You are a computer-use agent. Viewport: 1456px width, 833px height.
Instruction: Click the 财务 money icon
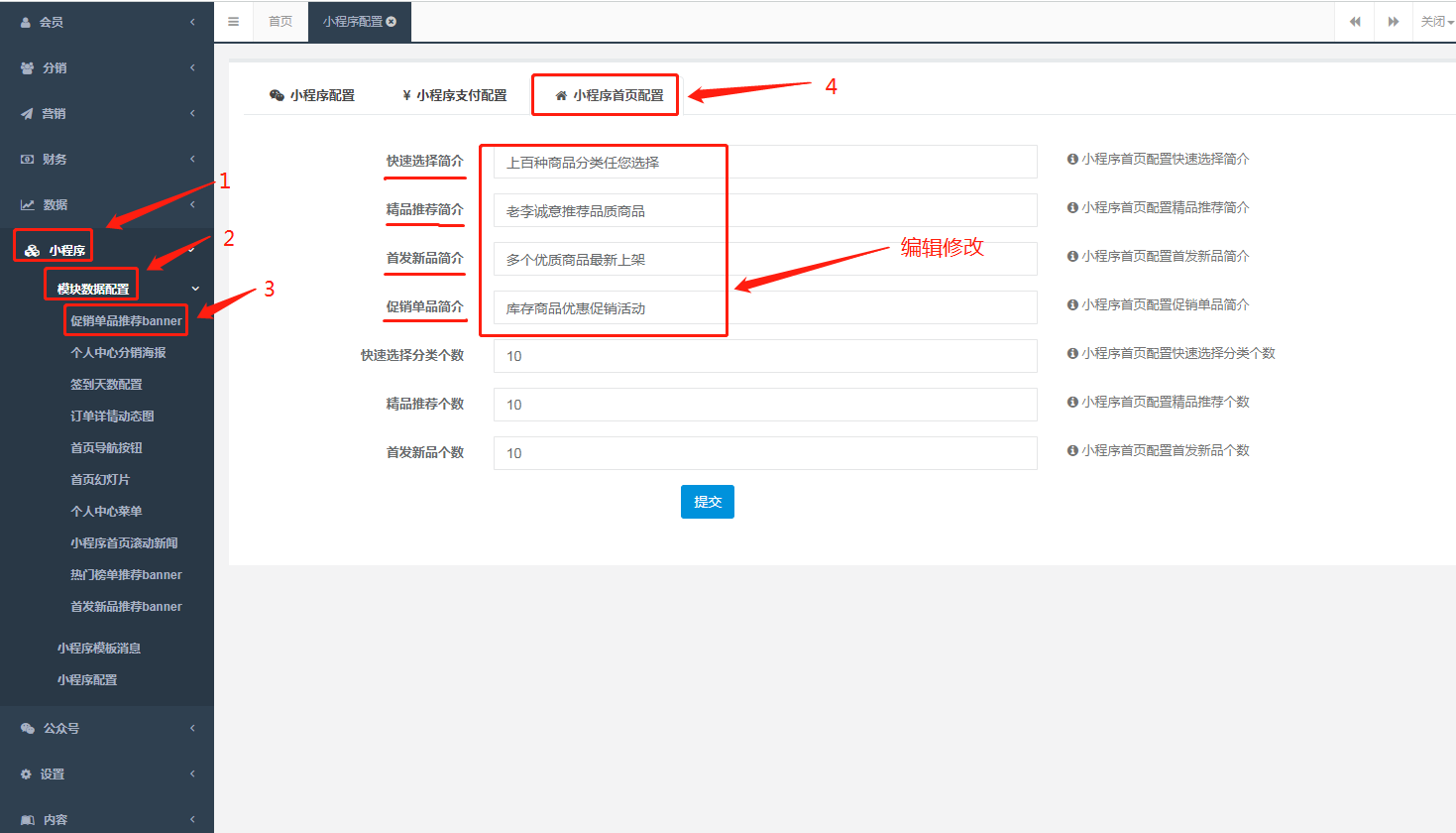(28, 159)
